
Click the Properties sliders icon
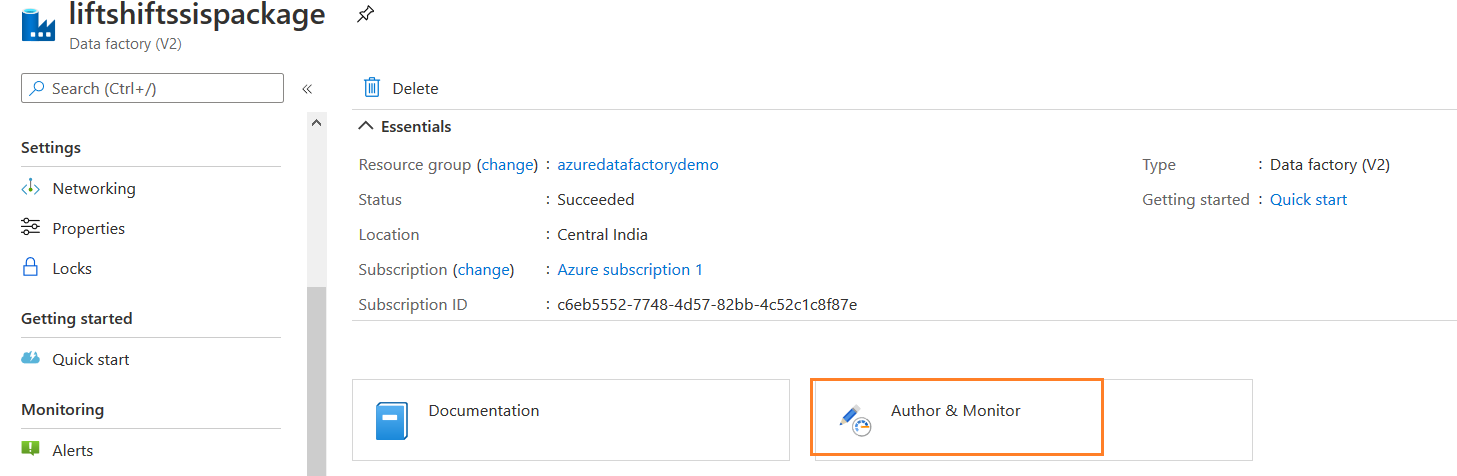pos(30,228)
